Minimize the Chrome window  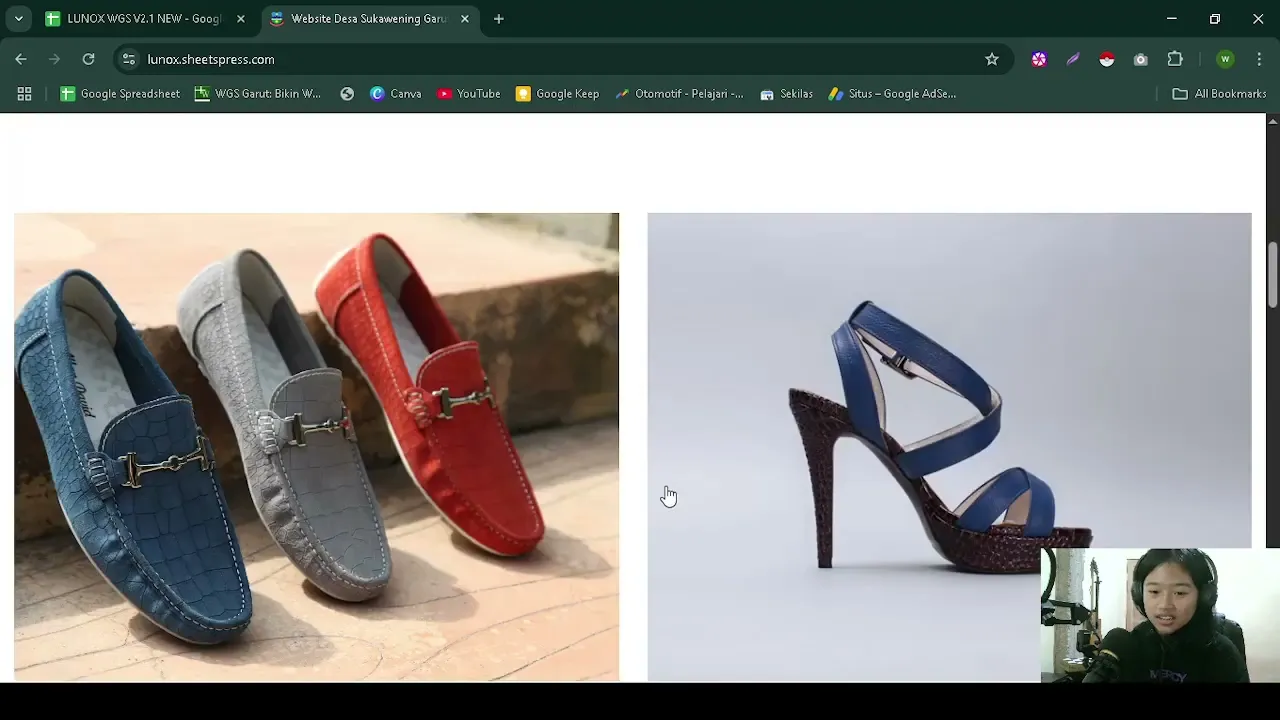1171,19
